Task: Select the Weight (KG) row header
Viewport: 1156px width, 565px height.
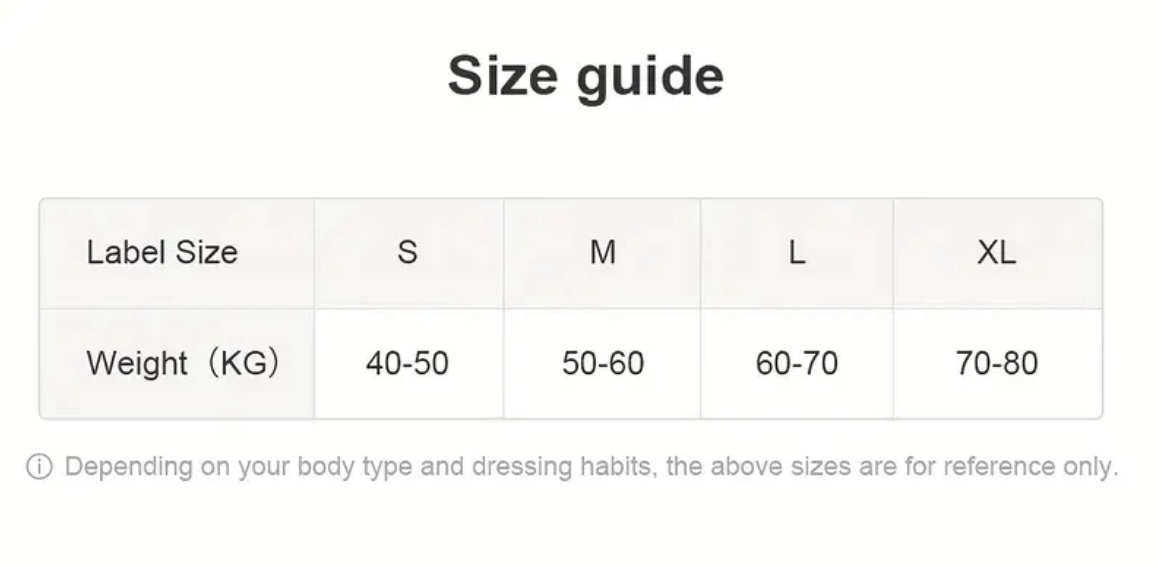Action: [182, 363]
